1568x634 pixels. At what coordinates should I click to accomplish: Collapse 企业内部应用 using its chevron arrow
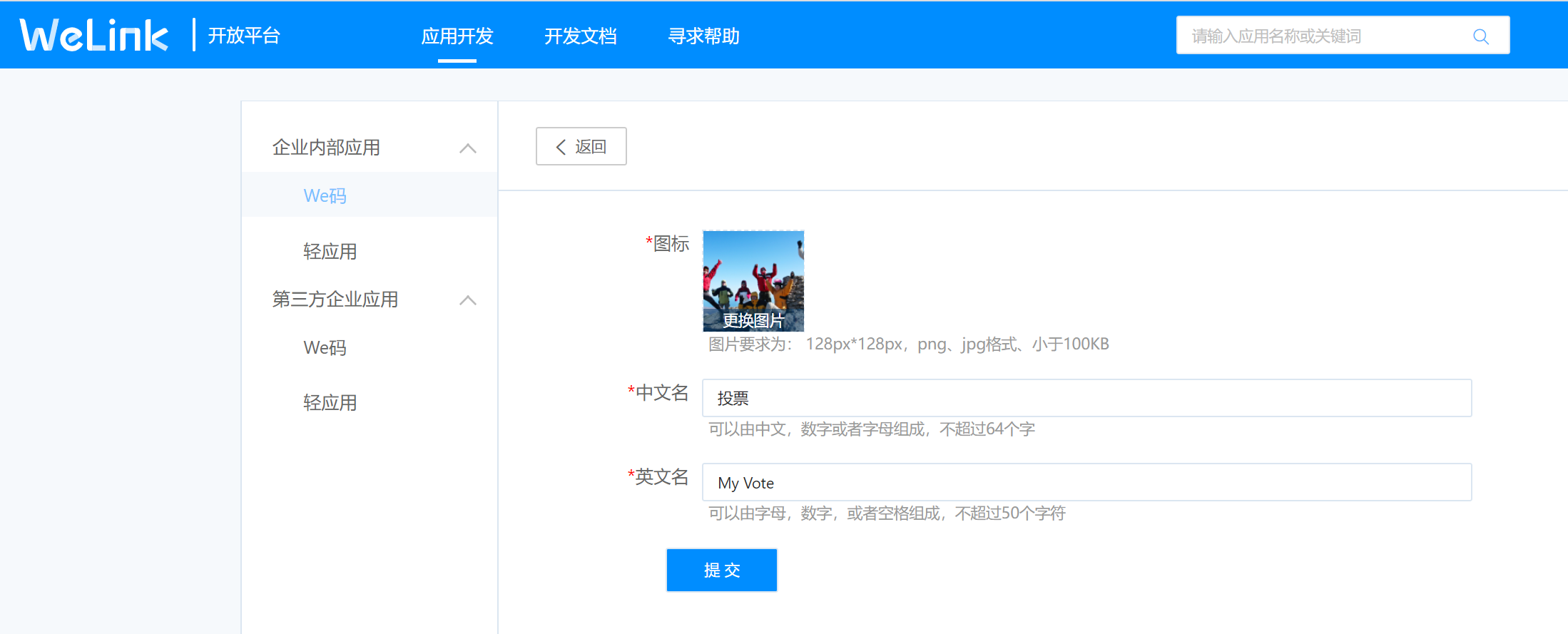pos(468,148)
